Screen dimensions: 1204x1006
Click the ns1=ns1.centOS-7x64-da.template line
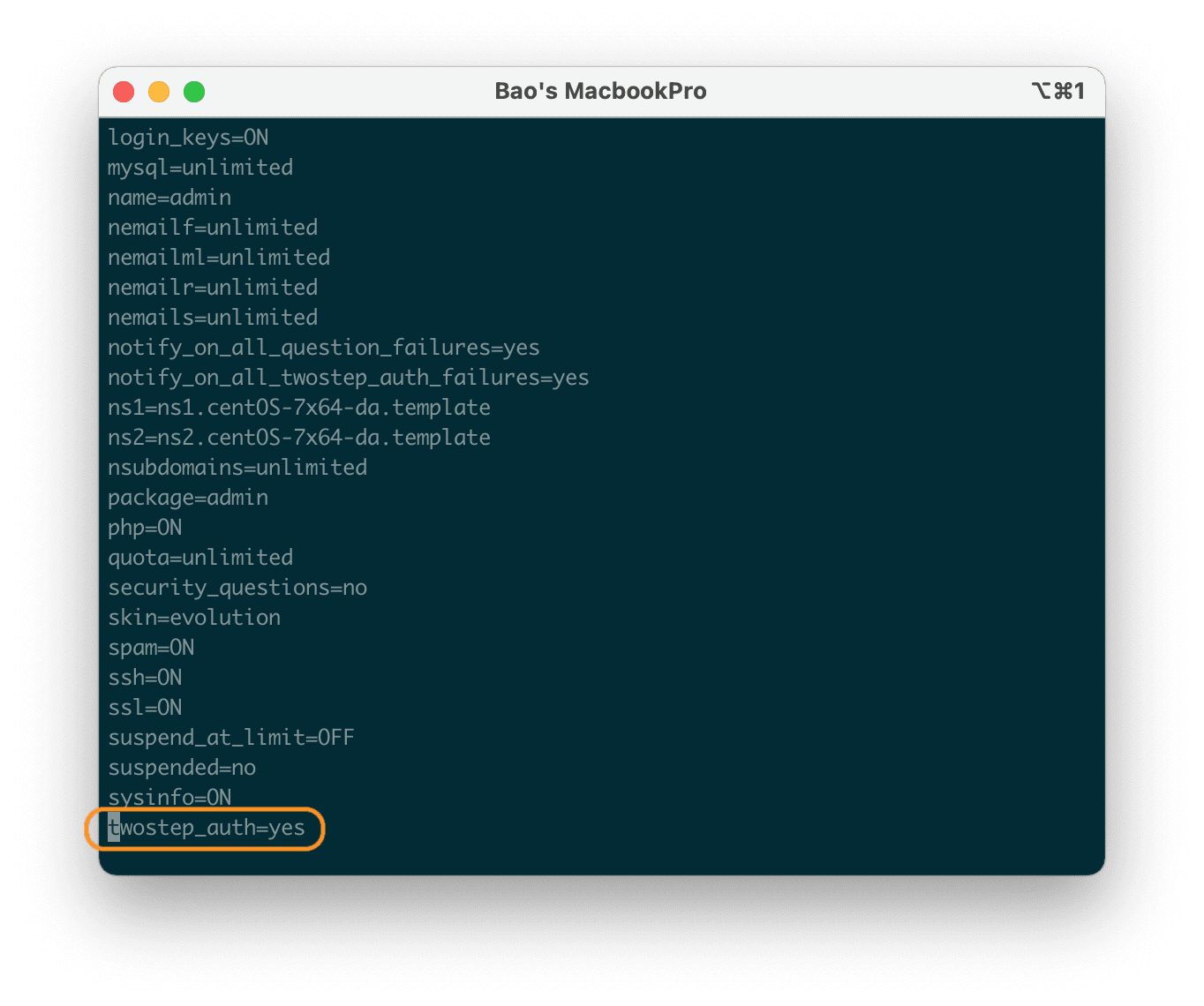tap(299, 408)
